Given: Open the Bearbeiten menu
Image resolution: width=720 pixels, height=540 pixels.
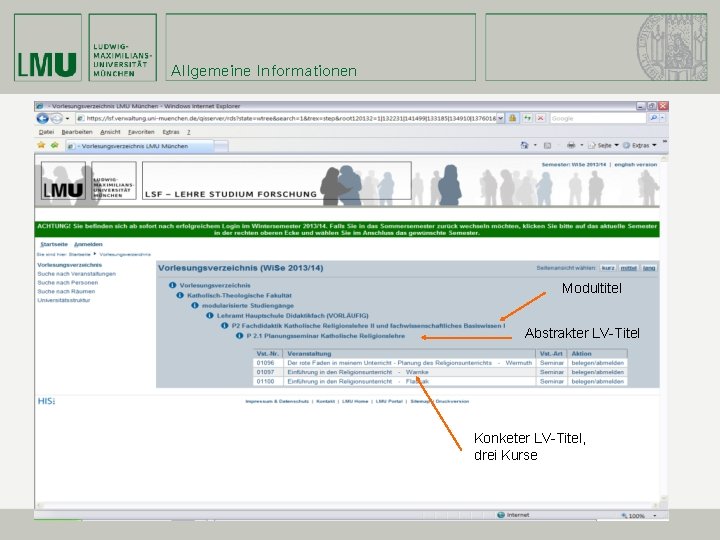Looking at the screenshot, I should click(x=77, y=132).
